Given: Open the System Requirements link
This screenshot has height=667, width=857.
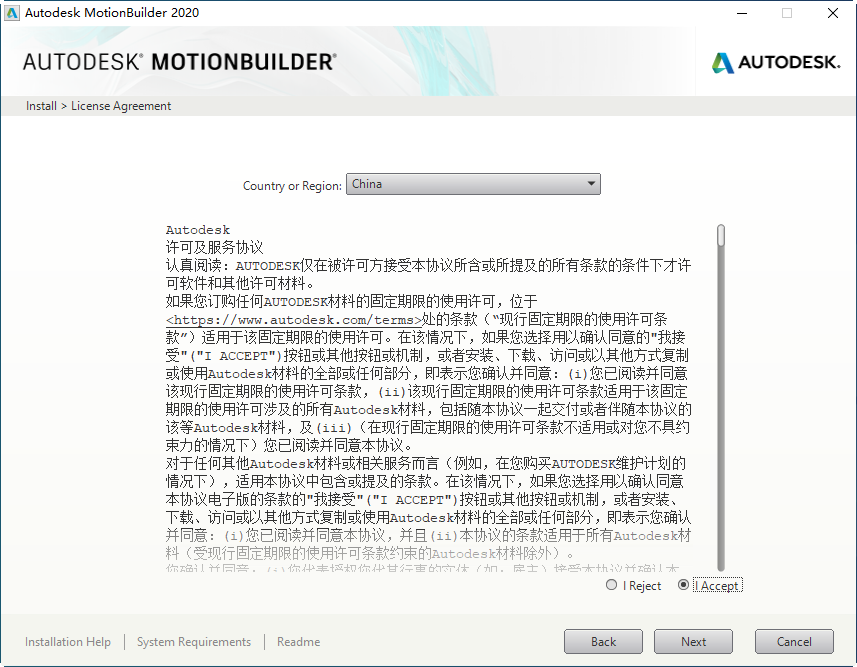Looking at the screenshot, I should 194,642.
